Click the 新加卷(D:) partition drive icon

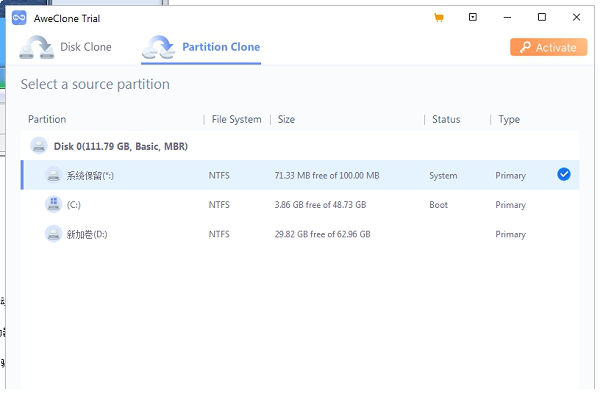[x=53, y=234]
